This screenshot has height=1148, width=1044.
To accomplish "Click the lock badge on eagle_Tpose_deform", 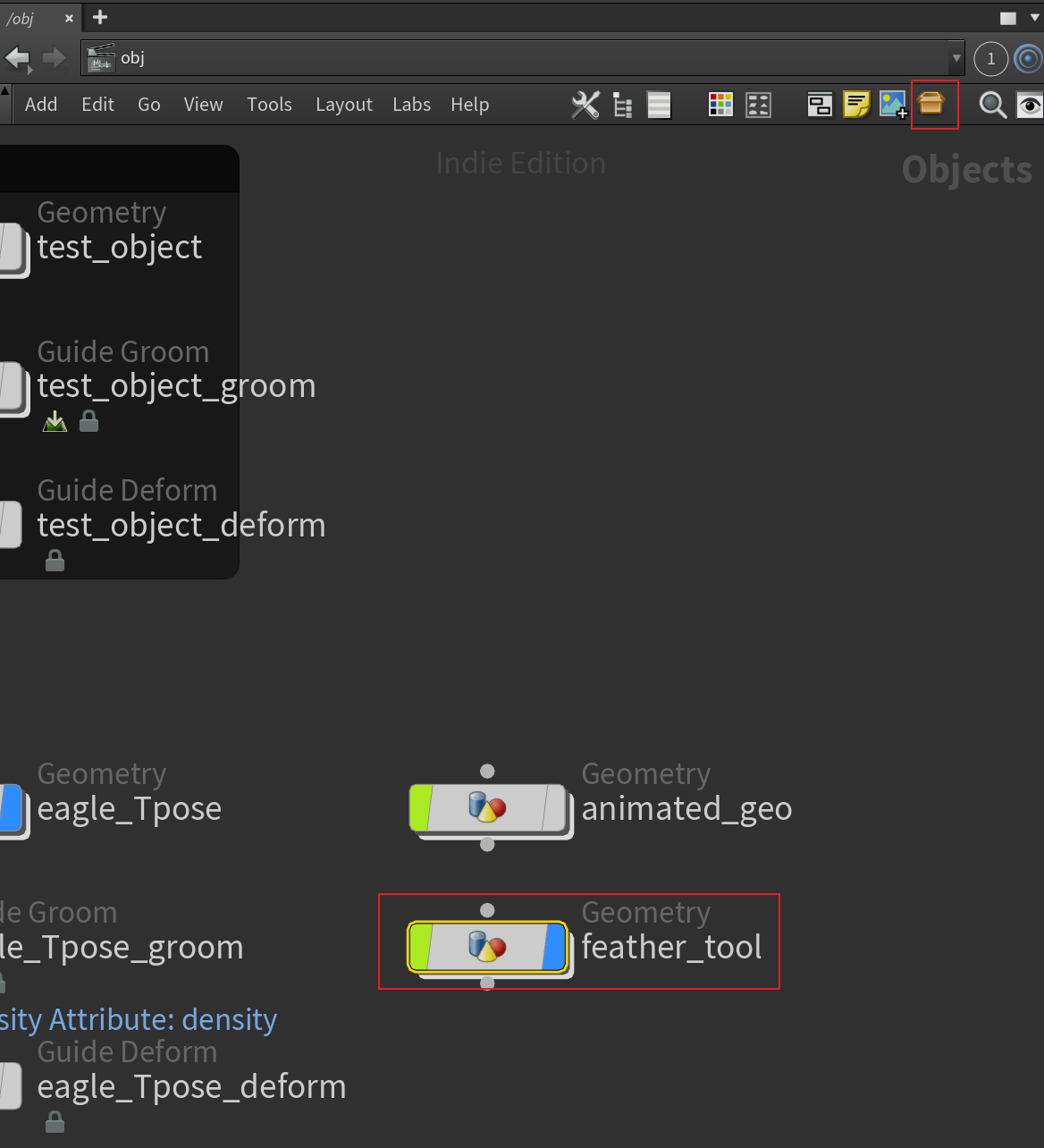I will [x=55, y=1121].
